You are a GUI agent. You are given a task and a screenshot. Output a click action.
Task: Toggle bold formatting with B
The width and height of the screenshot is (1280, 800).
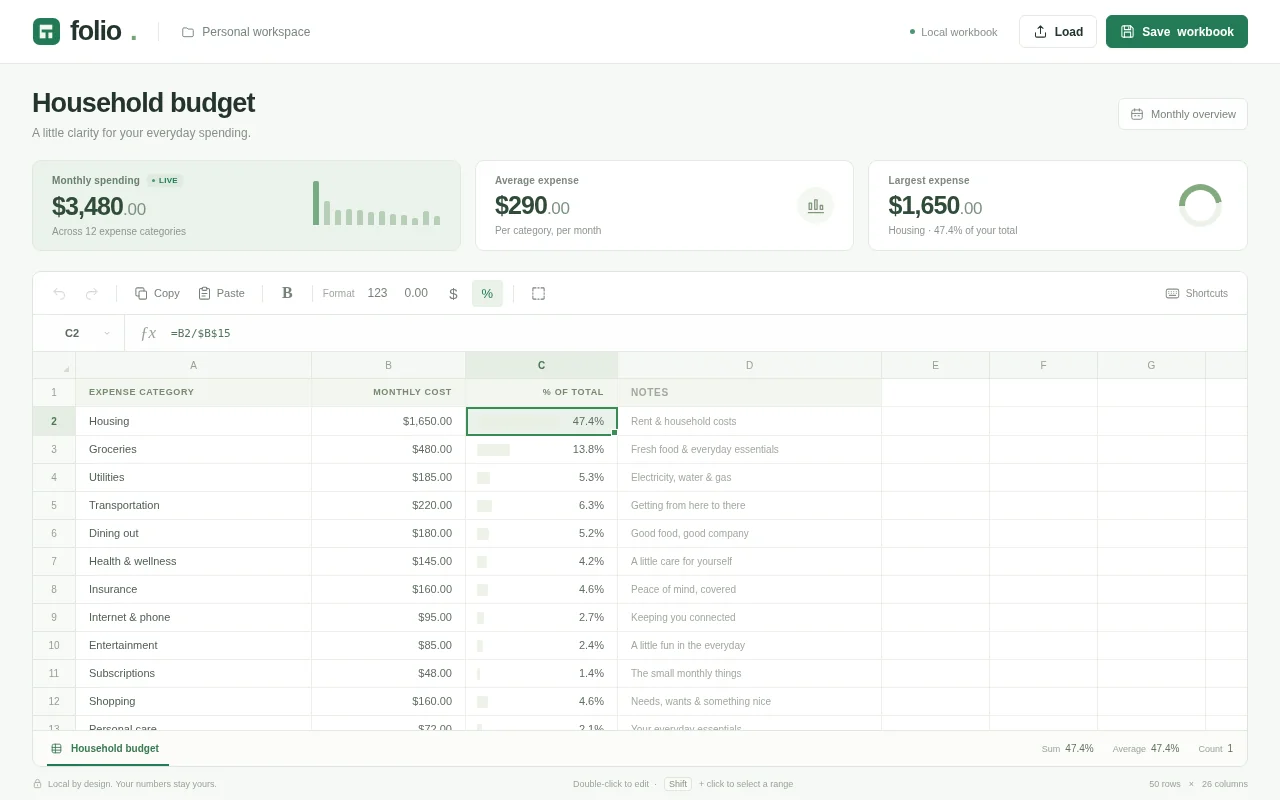click(x=287, y=293)
